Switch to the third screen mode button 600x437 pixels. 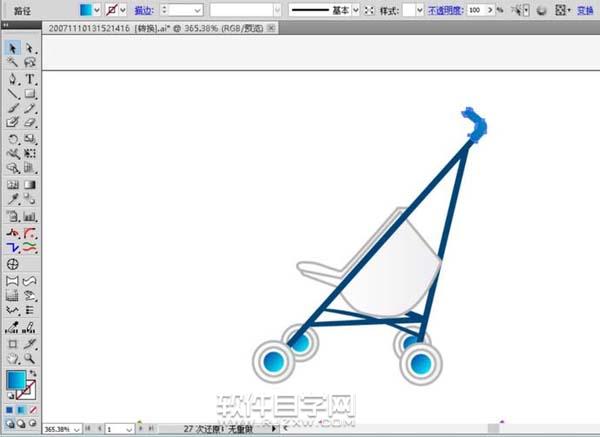click(x=33, y=424)
